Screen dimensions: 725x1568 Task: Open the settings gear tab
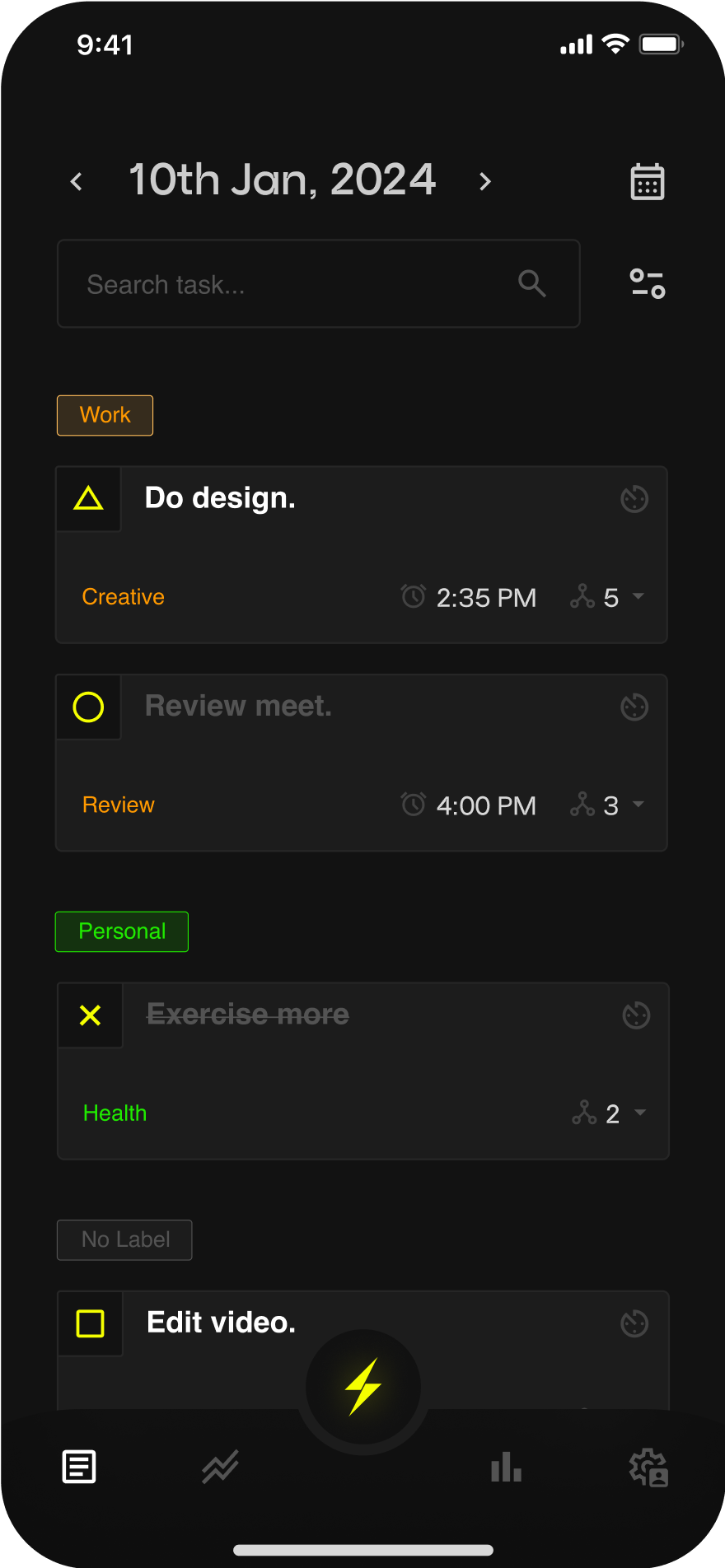[648, 1467]
